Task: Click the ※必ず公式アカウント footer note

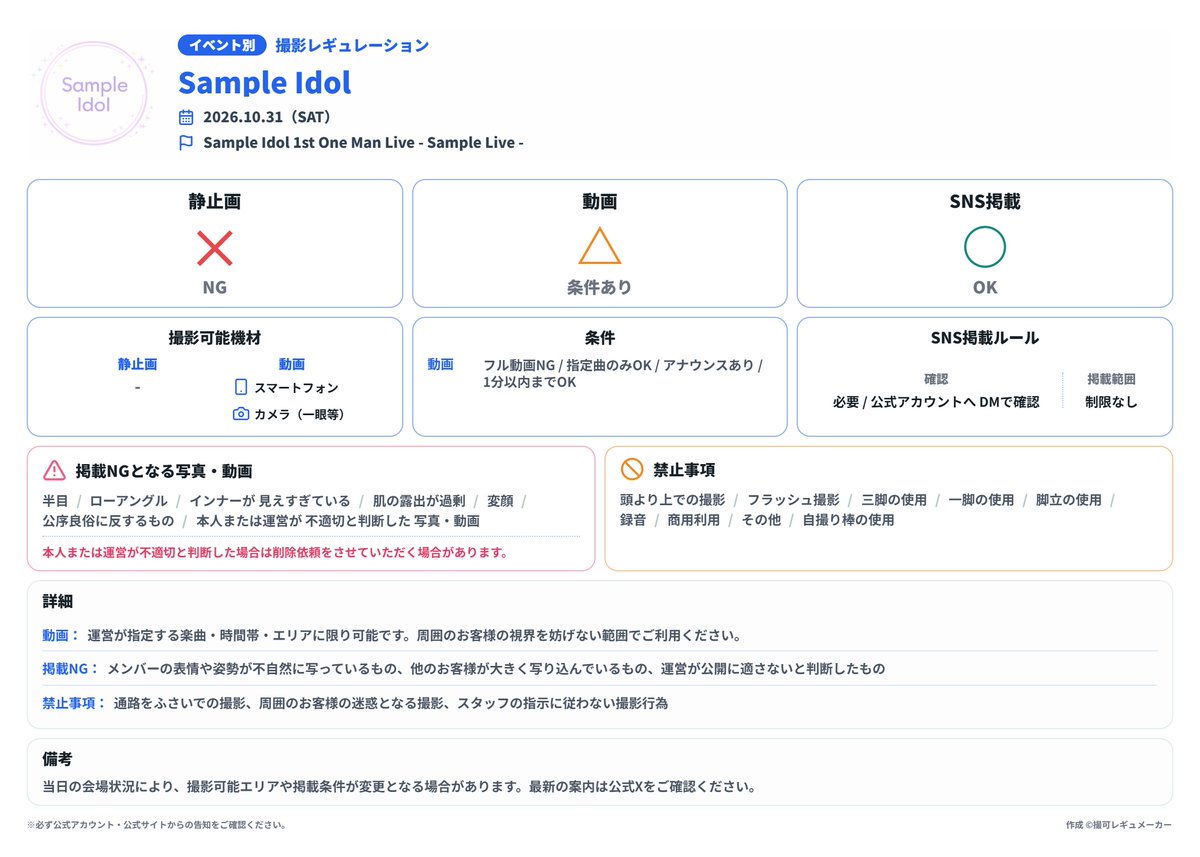Action: (157, 825)
